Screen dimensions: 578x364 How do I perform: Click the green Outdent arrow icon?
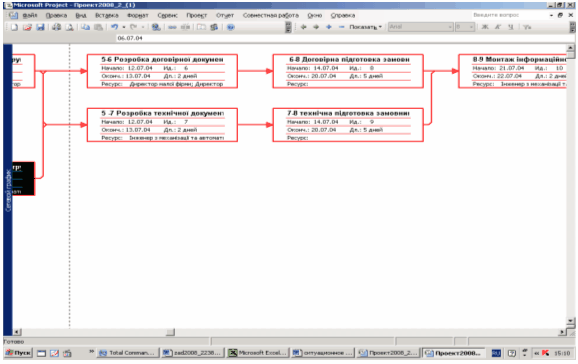303,27
